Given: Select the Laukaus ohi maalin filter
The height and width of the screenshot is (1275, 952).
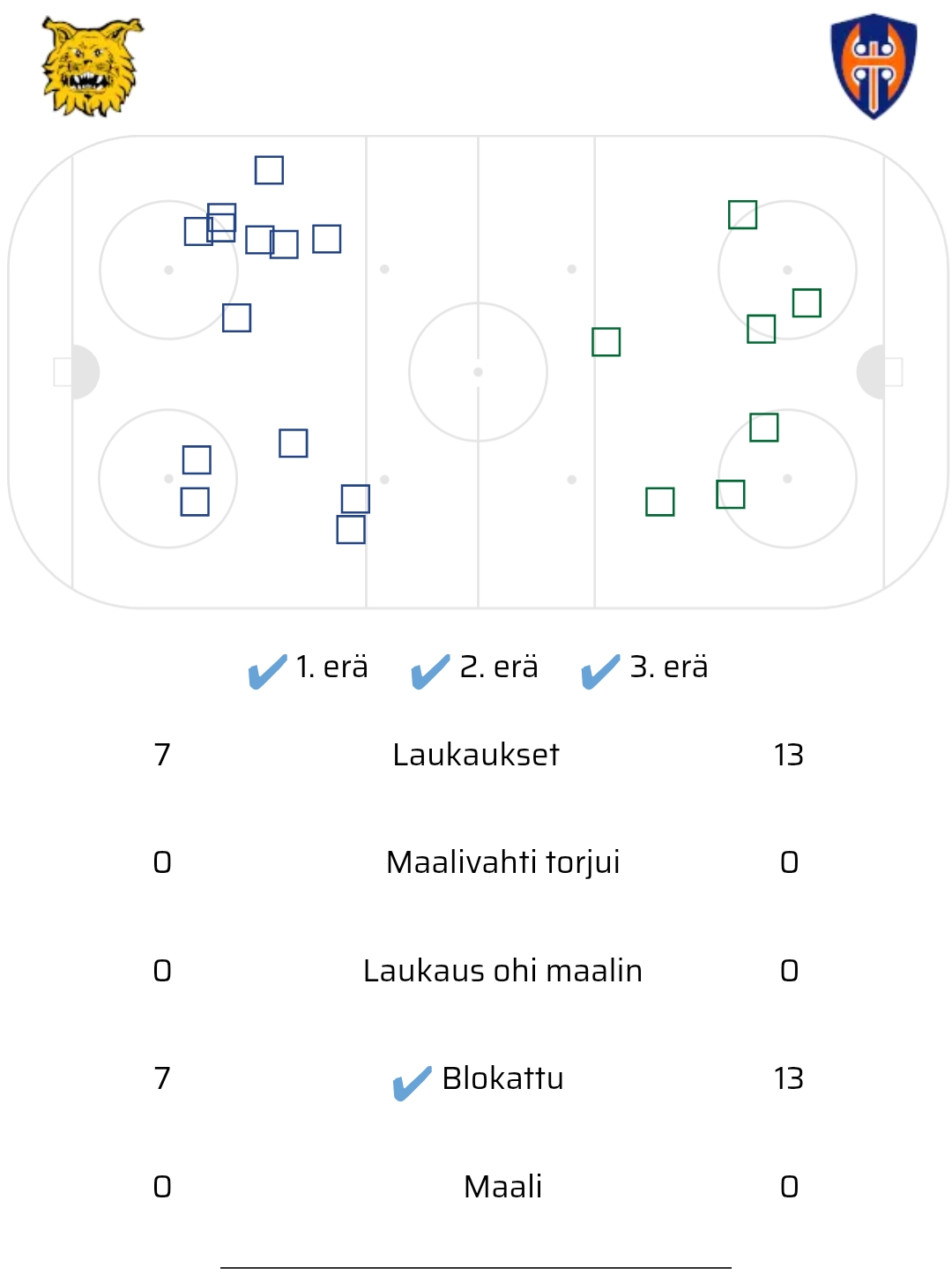Looking at the screenshot, I should [x=502, y=971].
